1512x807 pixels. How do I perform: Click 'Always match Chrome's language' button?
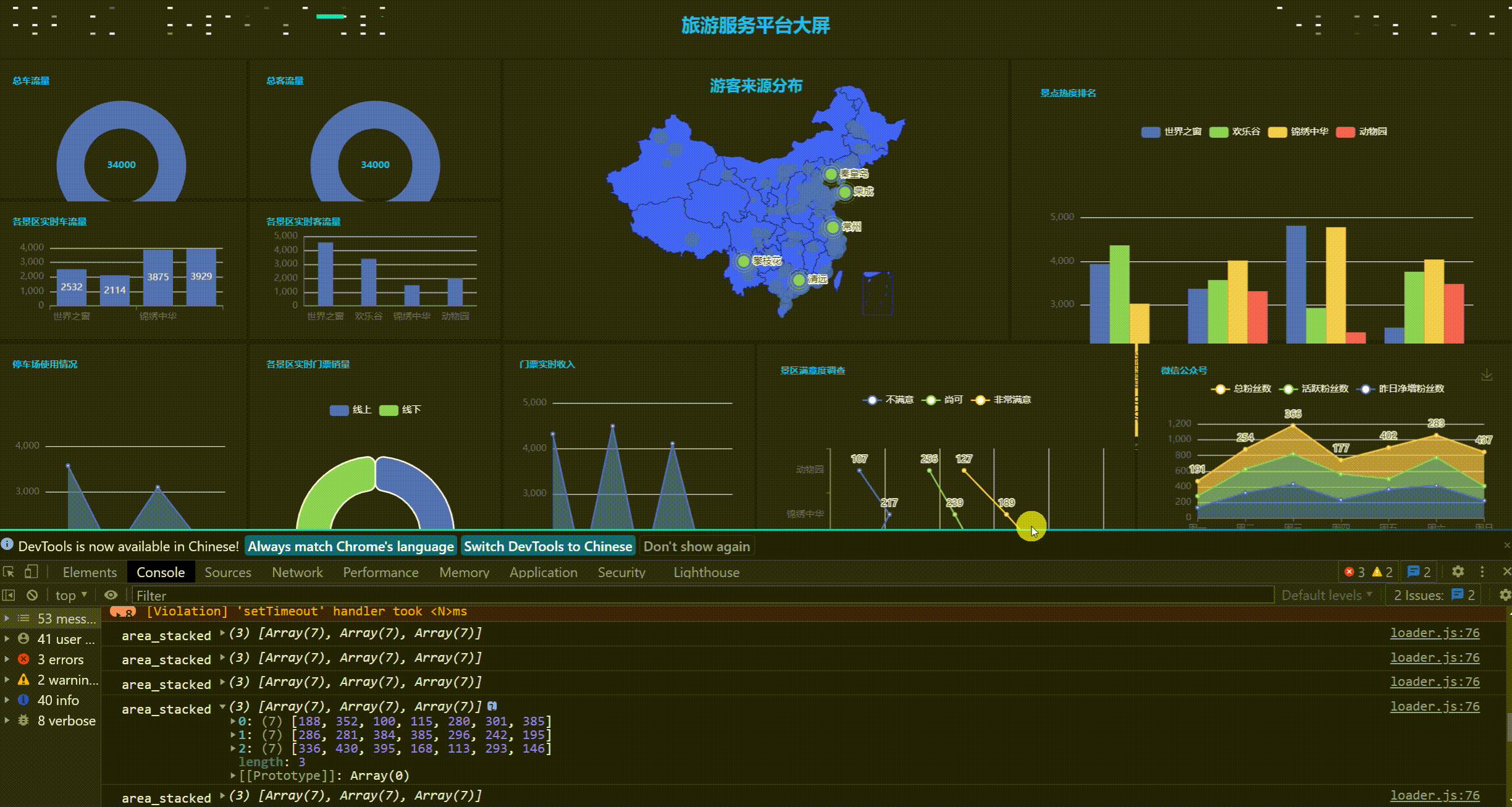pyautogui.click(x=351, y=546)
